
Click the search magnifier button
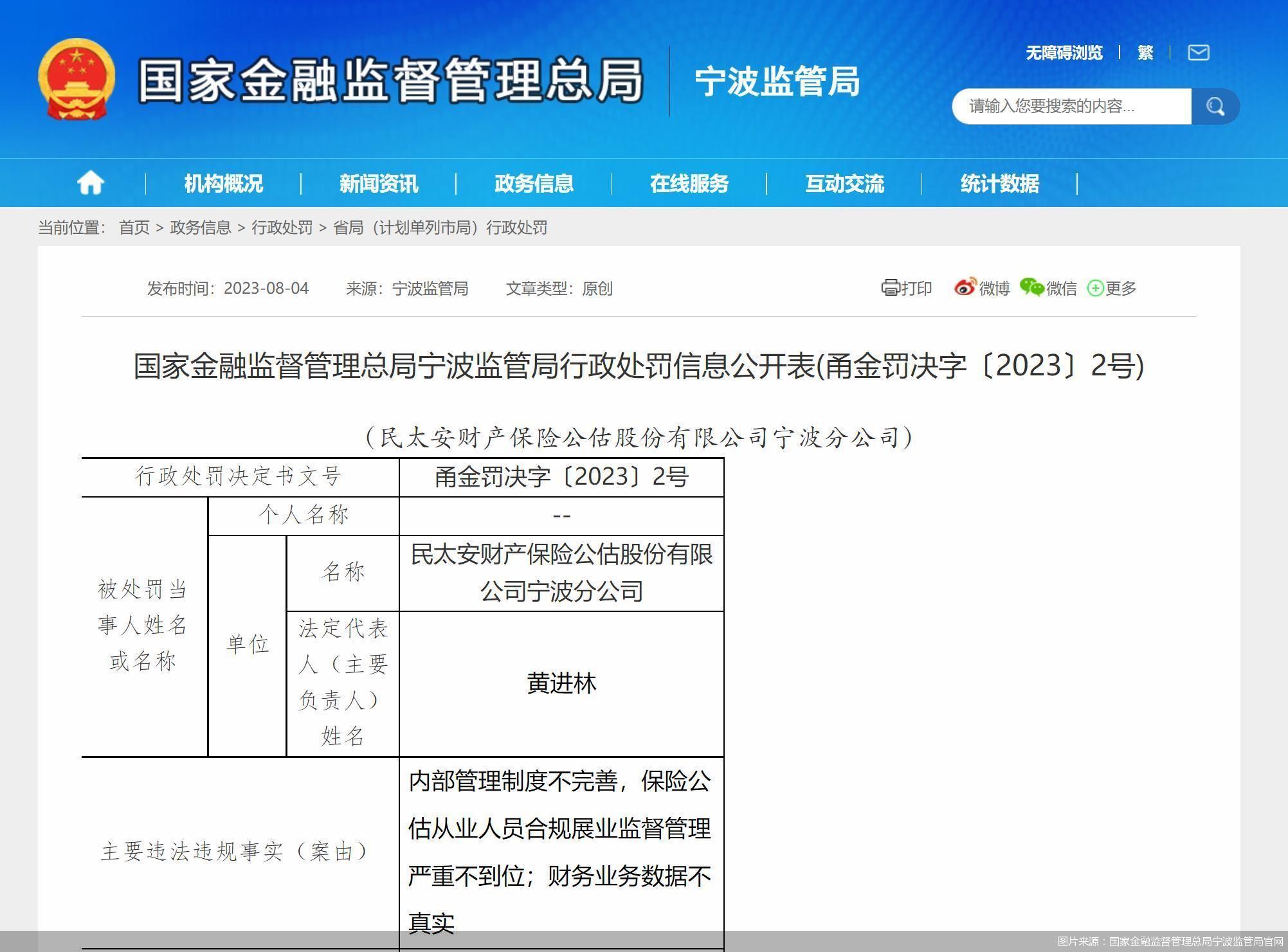pyautogui.click(x=1215, y=106)
